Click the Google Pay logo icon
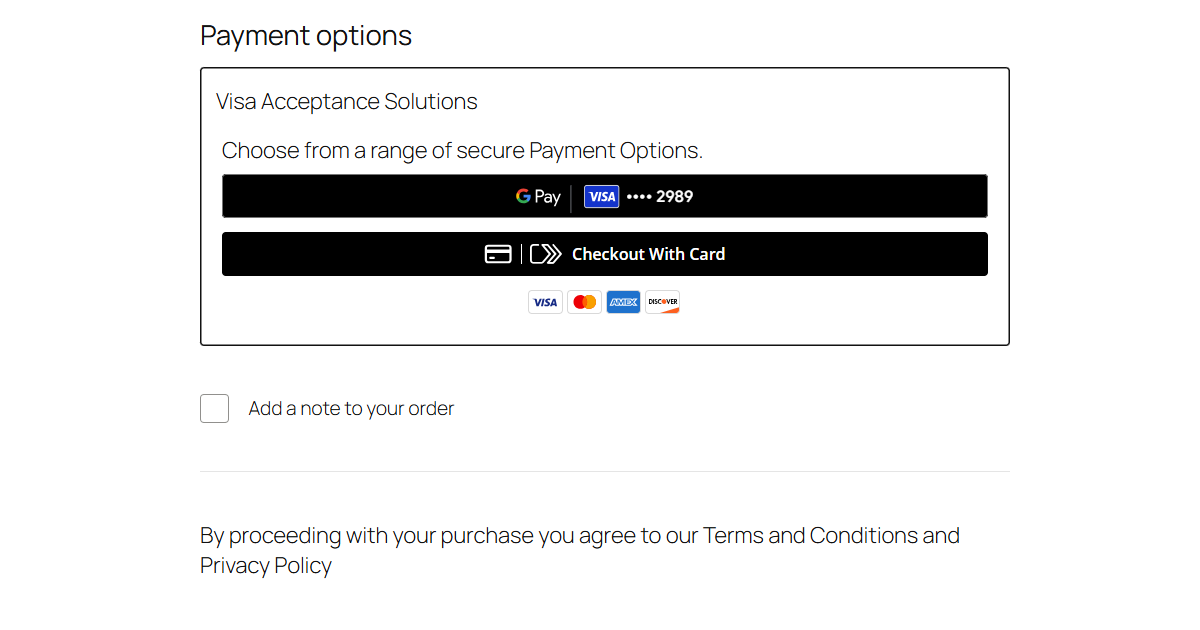The image size is (1200, 630). pyautogui.click(x=521, y=196)
